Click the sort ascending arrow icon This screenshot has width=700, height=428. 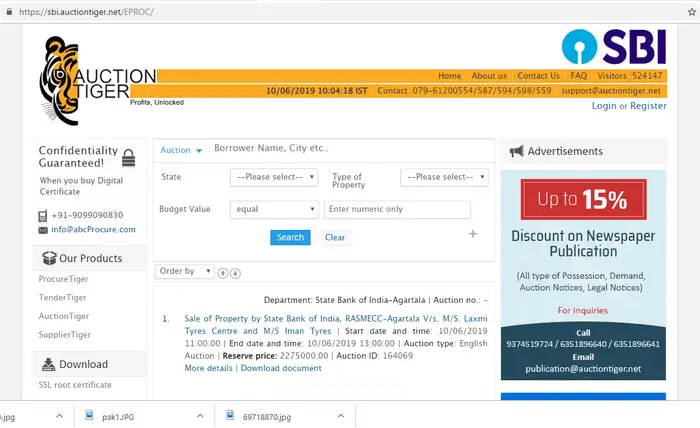[x=223, y=272]
